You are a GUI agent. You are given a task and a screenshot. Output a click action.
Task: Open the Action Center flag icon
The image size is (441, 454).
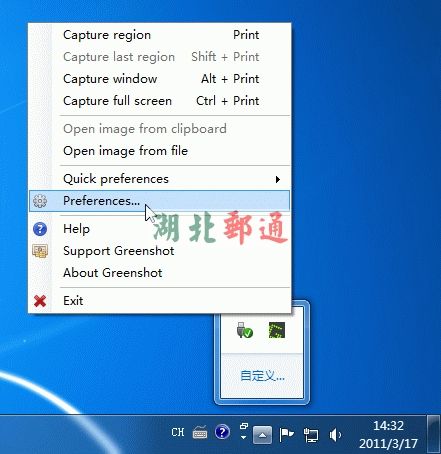click(286, 435)
